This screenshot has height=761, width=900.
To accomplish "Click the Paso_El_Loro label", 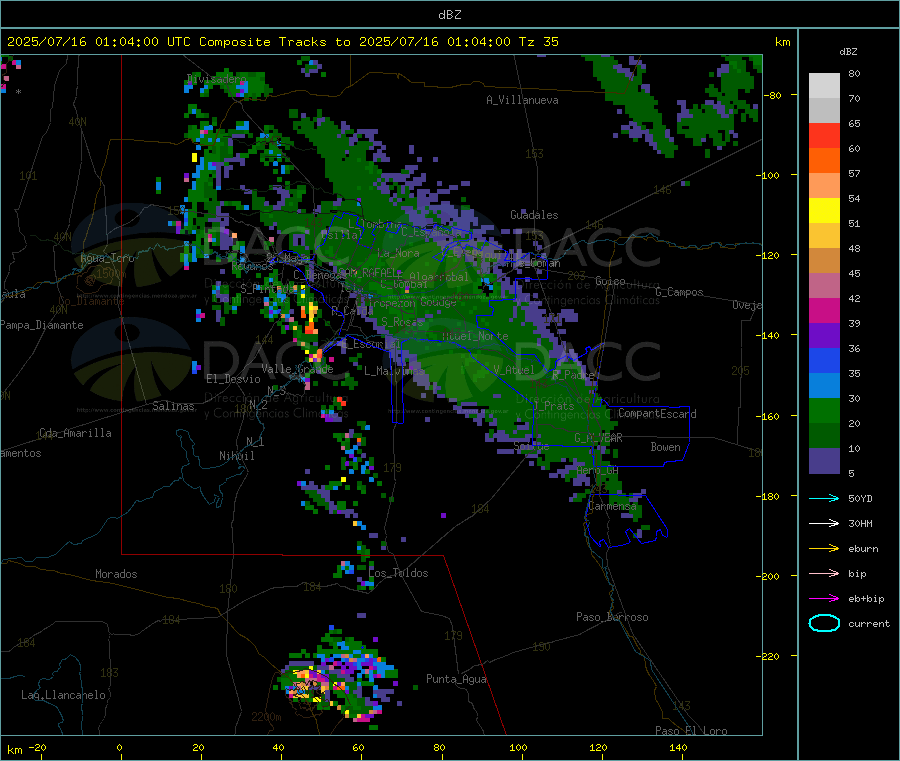I will point(691,731).
